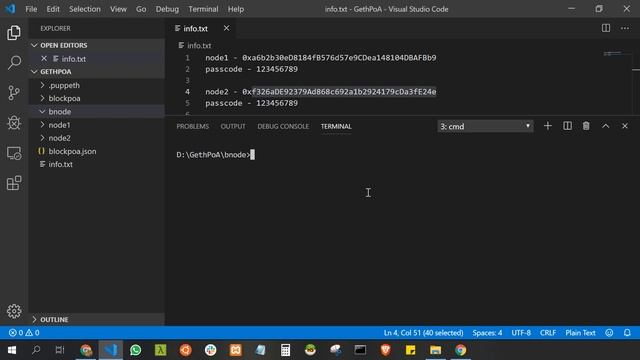Collapse the bnode folder
This screenshot has width=640, height=360.
click(96, 111)
